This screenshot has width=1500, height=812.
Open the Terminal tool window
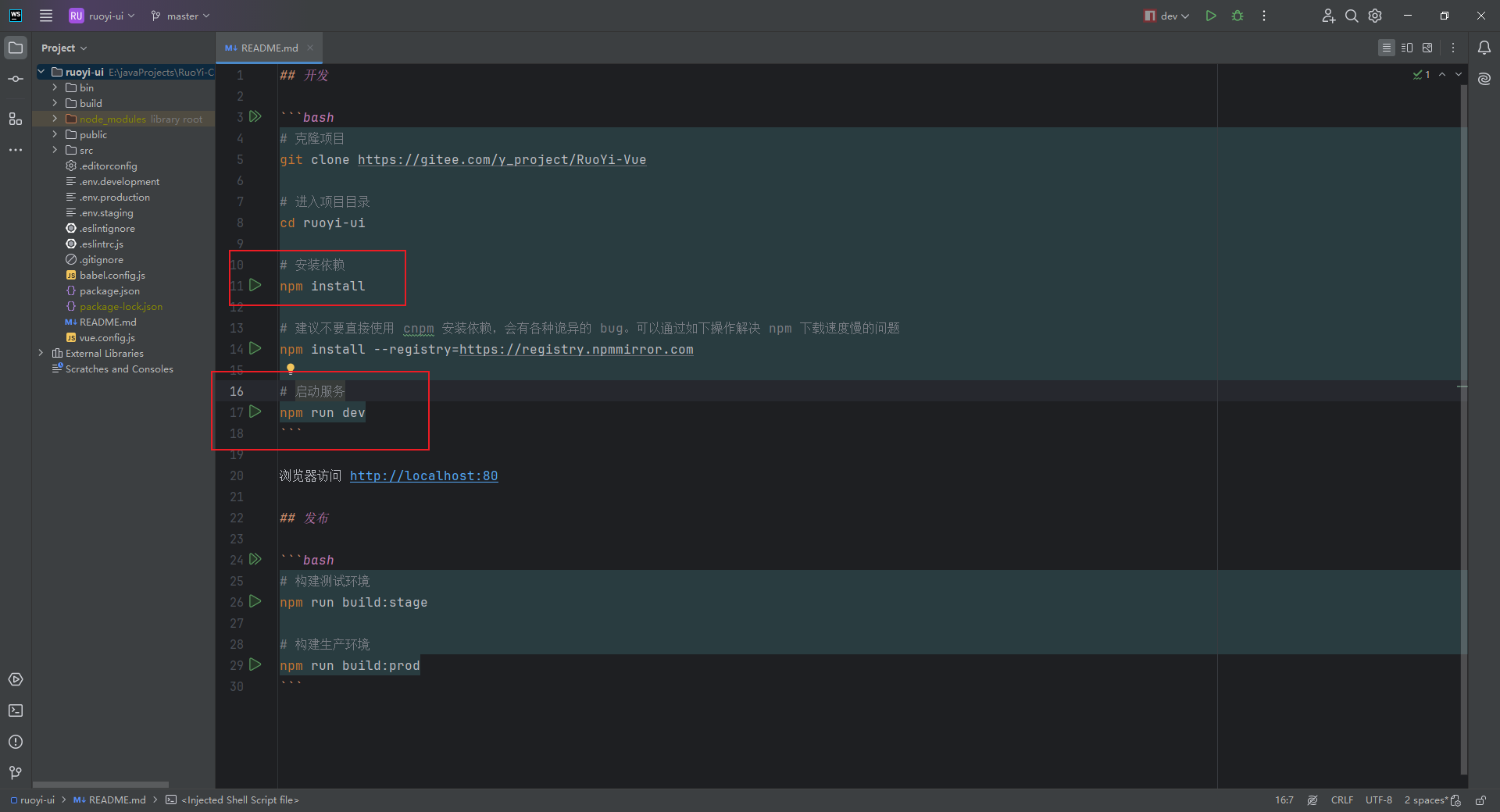[x=16, y=710]
